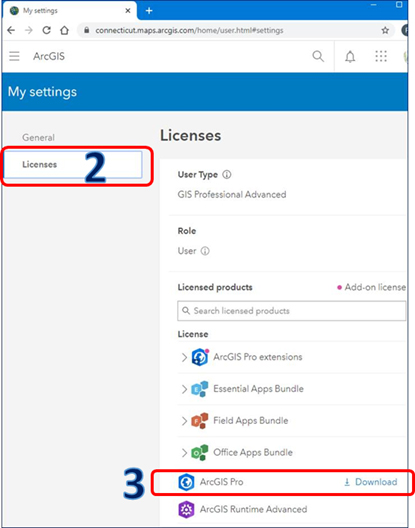
Task: Expand Essential Apps Bundle license
Action: (184, 389)
